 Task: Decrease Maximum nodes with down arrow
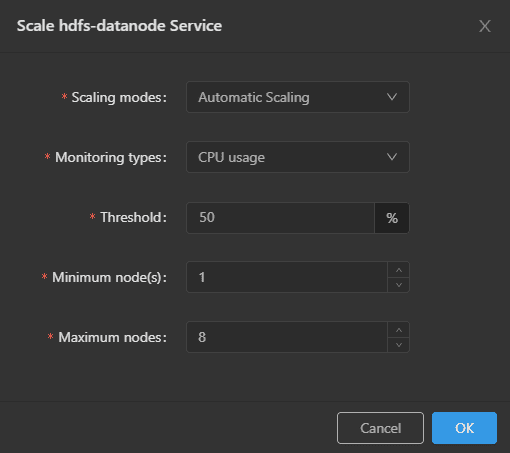[x=399, y=345]
